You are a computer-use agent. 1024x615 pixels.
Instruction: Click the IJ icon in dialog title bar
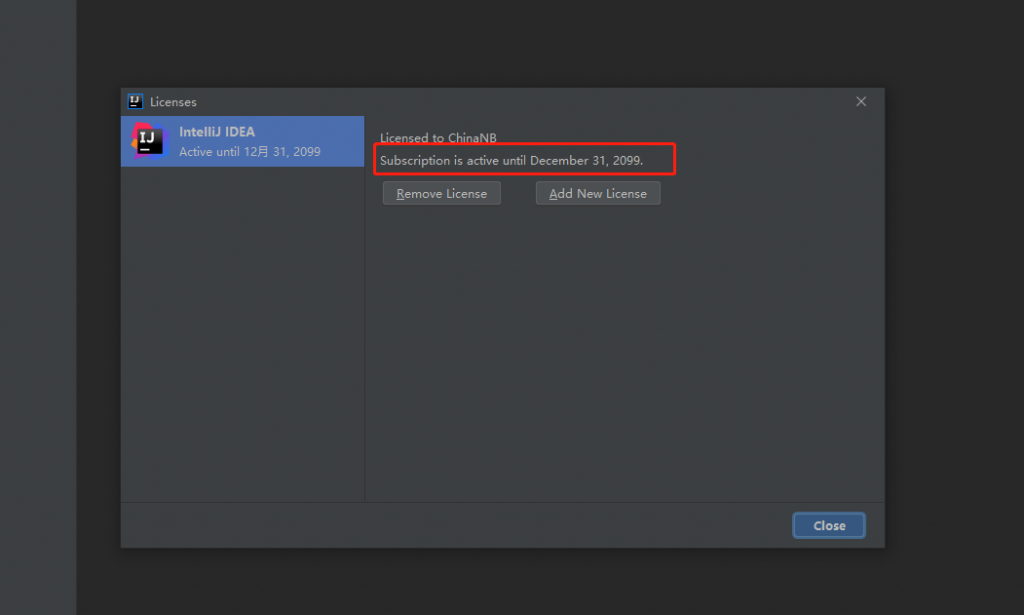(x=135, y=101)
